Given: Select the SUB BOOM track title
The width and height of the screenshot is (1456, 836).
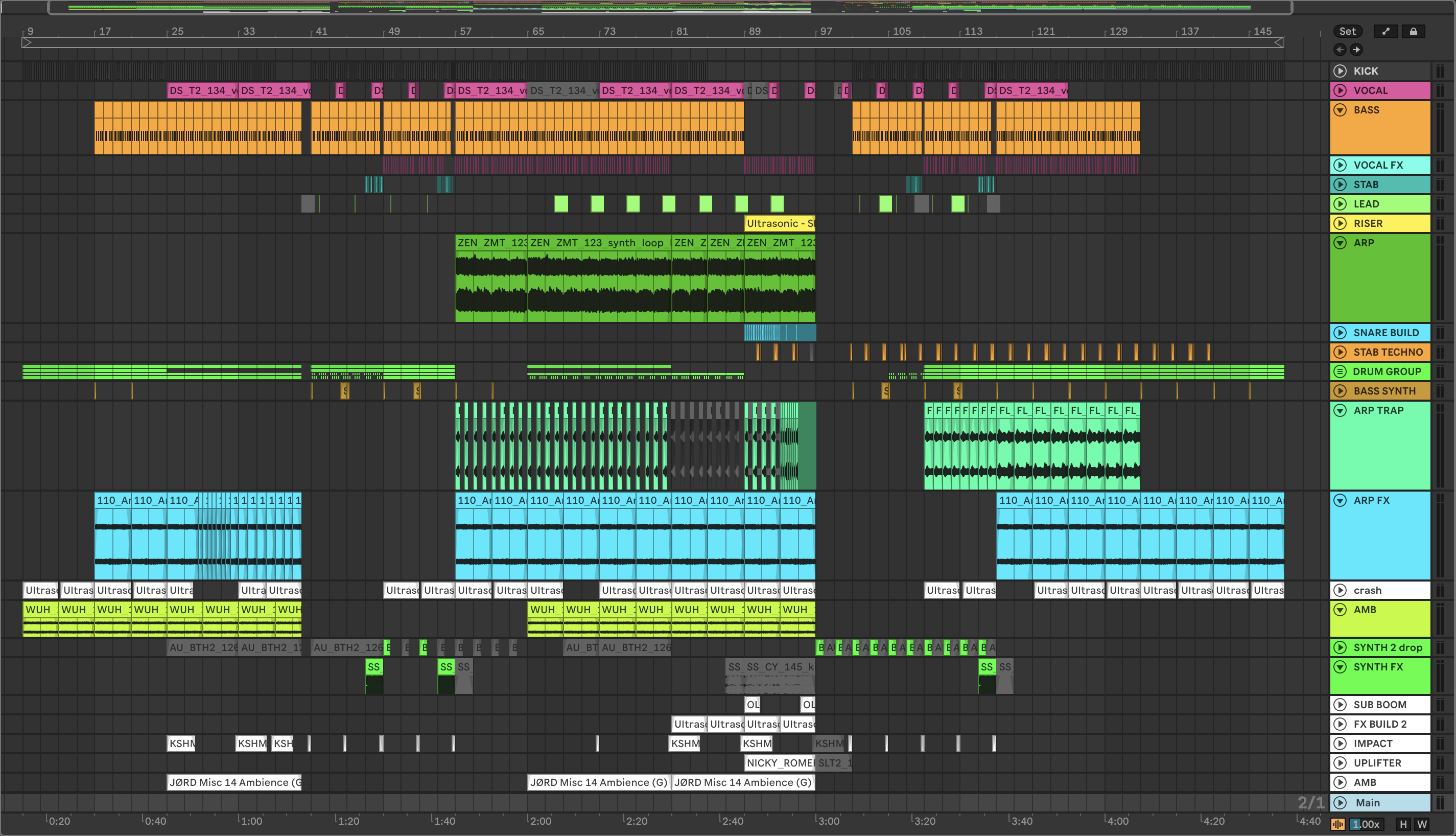Looking at the screenshot, I should (x=1380, y=705).
